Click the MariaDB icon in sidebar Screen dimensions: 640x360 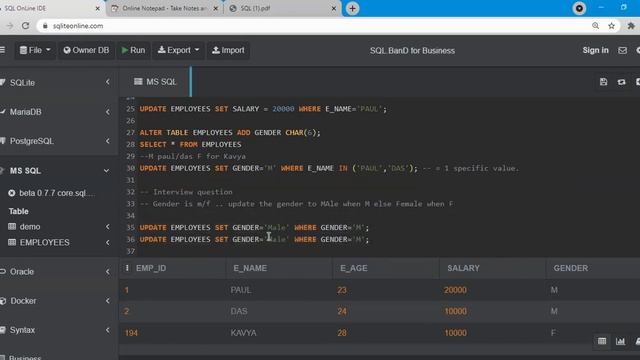pyautogui.click(x=2, y=111)
